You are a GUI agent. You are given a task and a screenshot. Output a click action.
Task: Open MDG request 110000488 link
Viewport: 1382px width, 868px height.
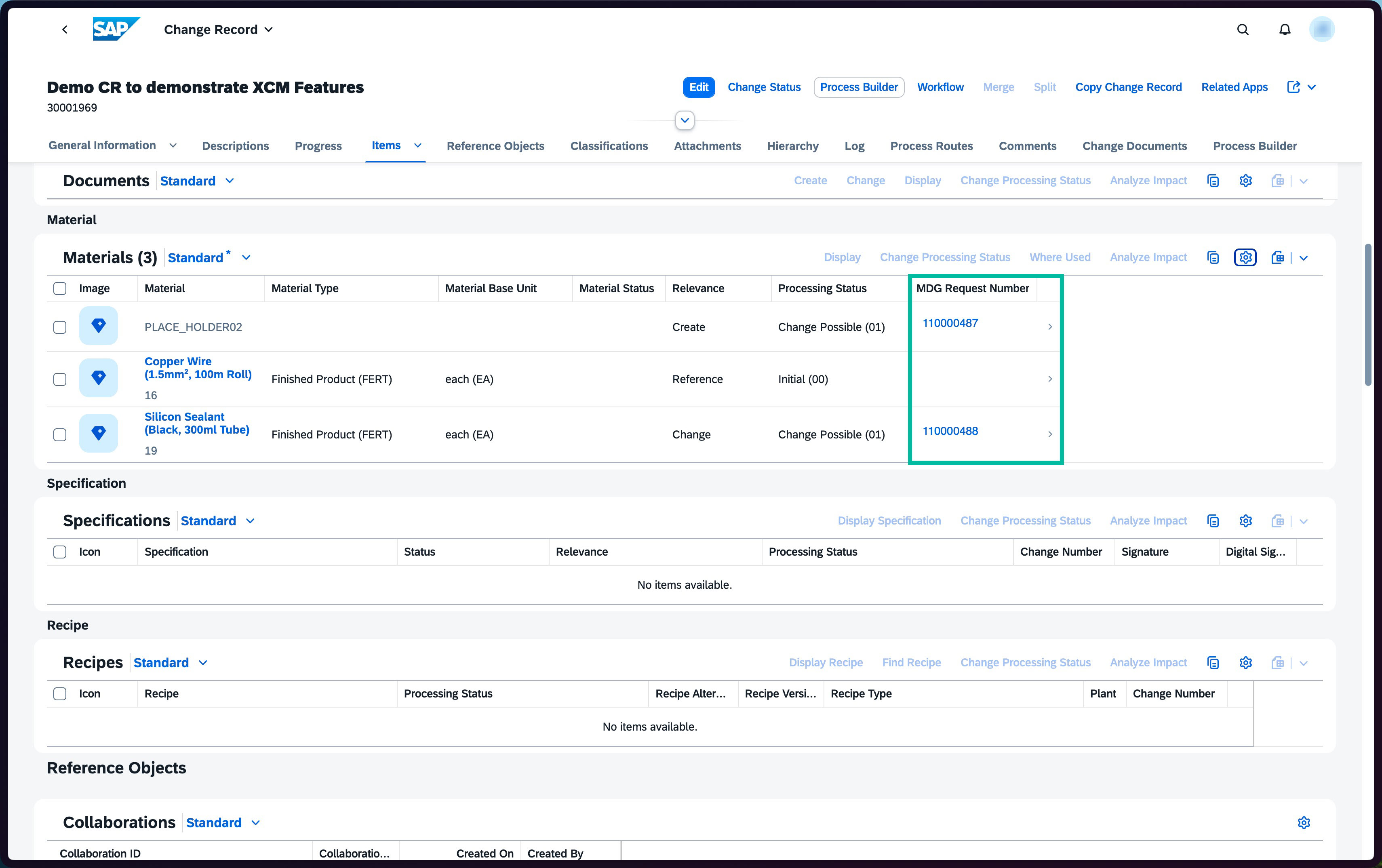point(950,431)
